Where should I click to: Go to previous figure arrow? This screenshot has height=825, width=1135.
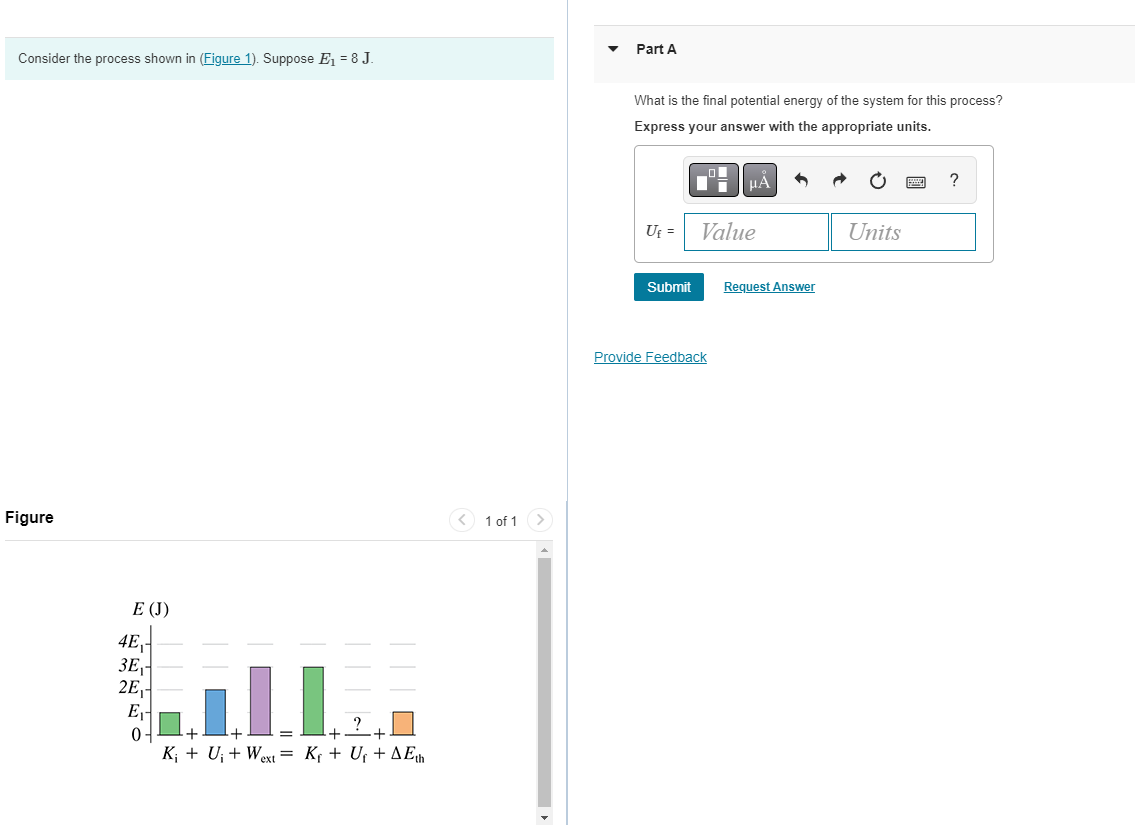tap(462, 520)
